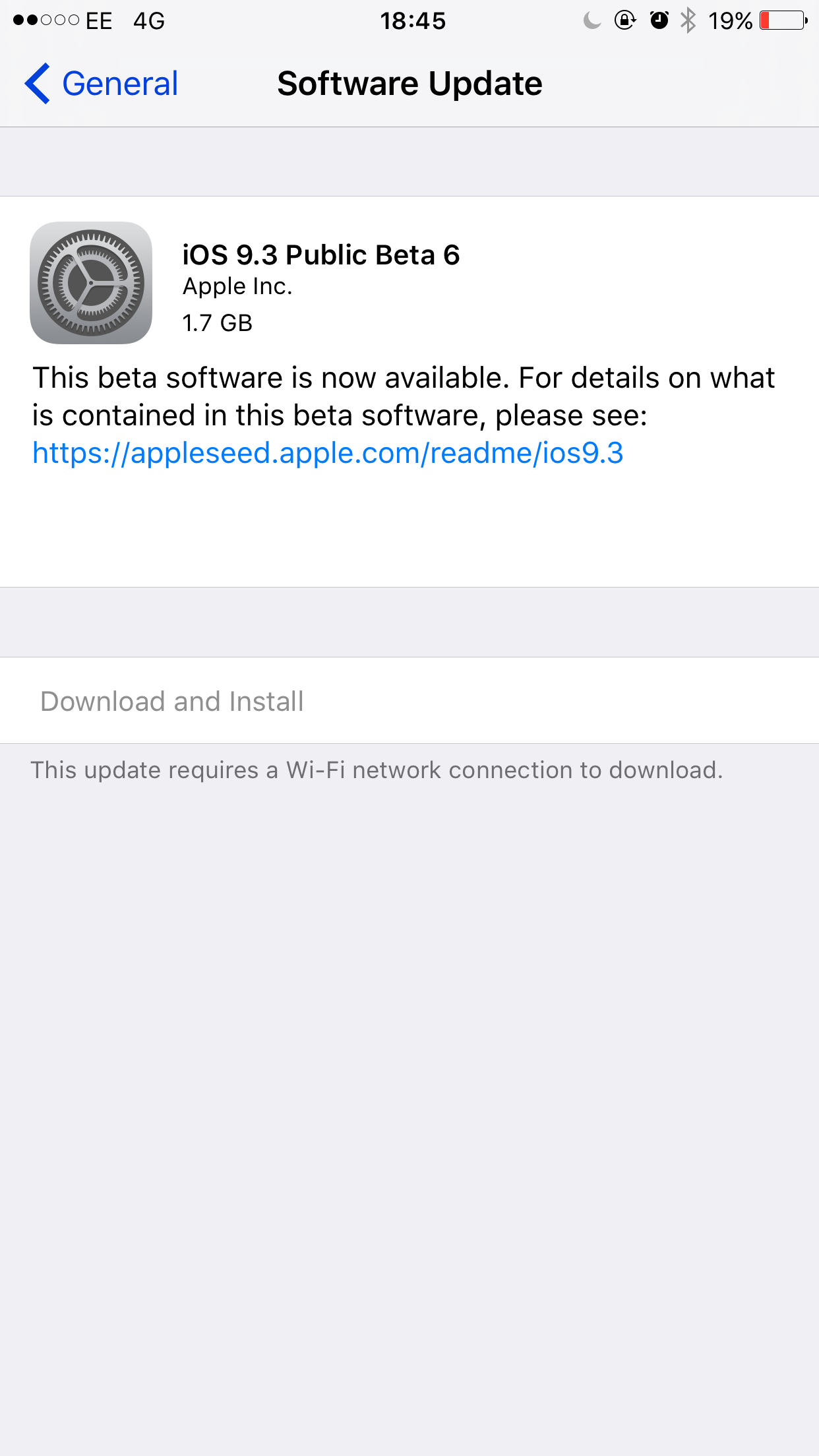Tap the rotation lock status icon
This screenshot has width=819, height=1456.
pos(624,20)
